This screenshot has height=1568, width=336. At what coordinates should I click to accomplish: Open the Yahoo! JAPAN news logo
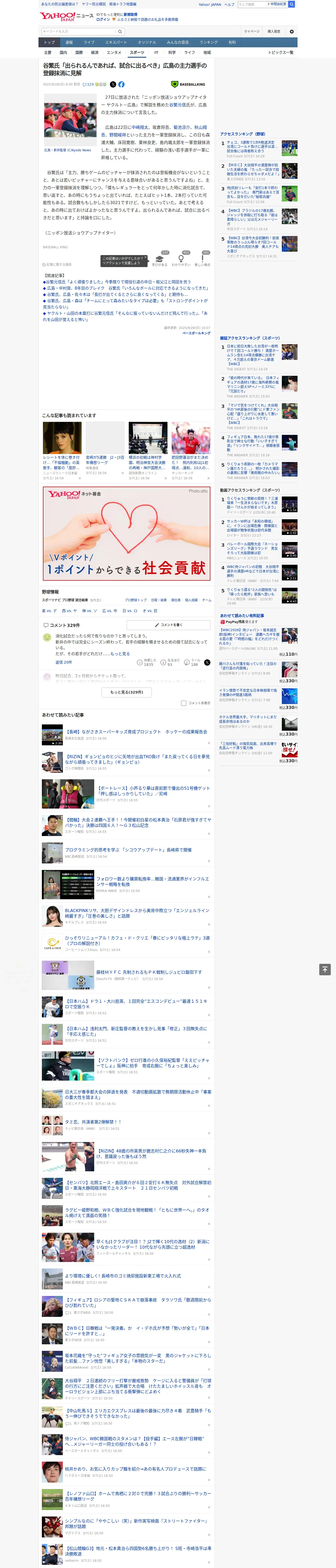(x=66, y=16)
